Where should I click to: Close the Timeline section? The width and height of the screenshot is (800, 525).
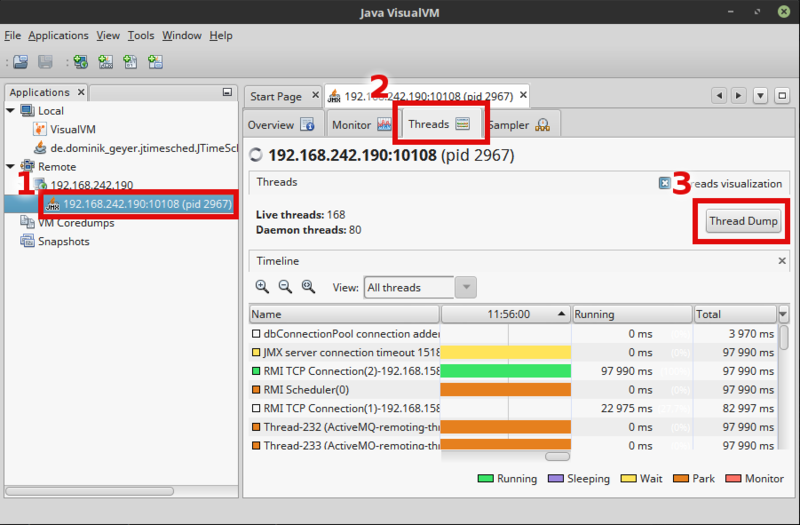click(x=782, y=260)
